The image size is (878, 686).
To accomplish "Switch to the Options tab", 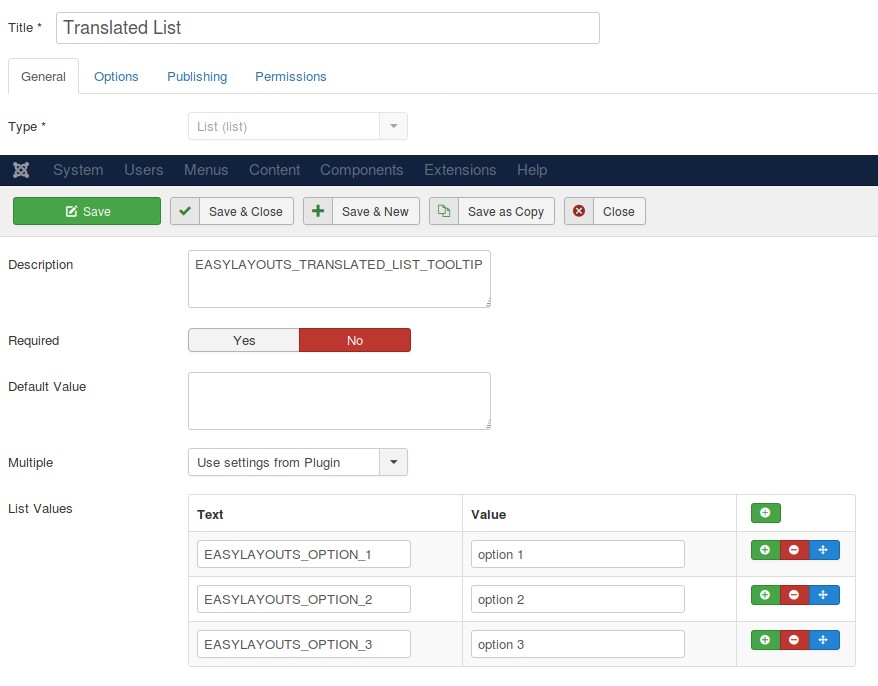I will click(x=116, y=77).
